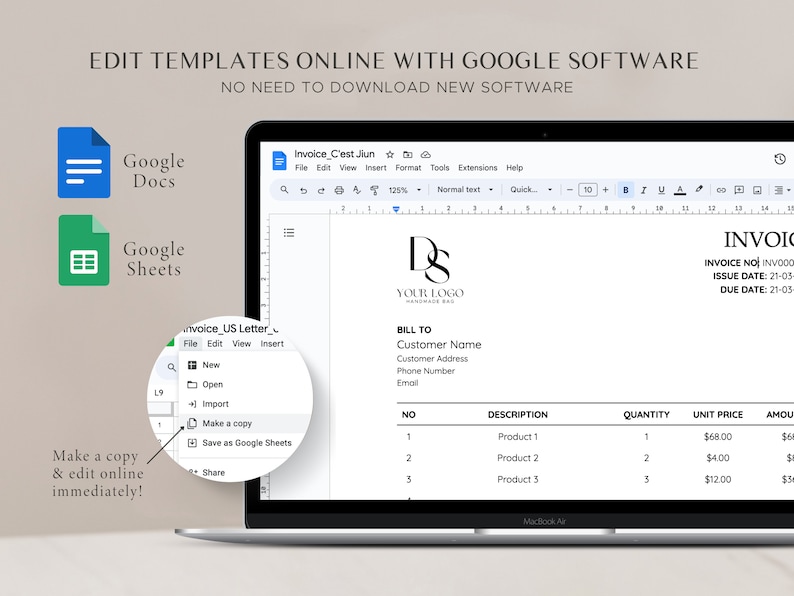794x596 pixels.
Task: Click the Customer Address line
Action: pos(432,359)
